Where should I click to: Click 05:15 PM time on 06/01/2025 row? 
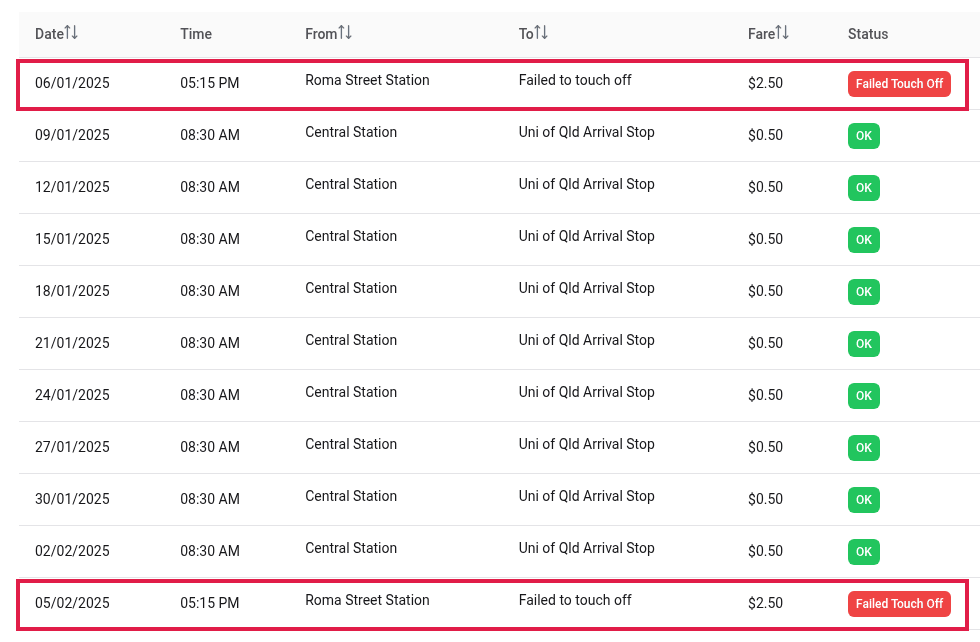[209, 83]
